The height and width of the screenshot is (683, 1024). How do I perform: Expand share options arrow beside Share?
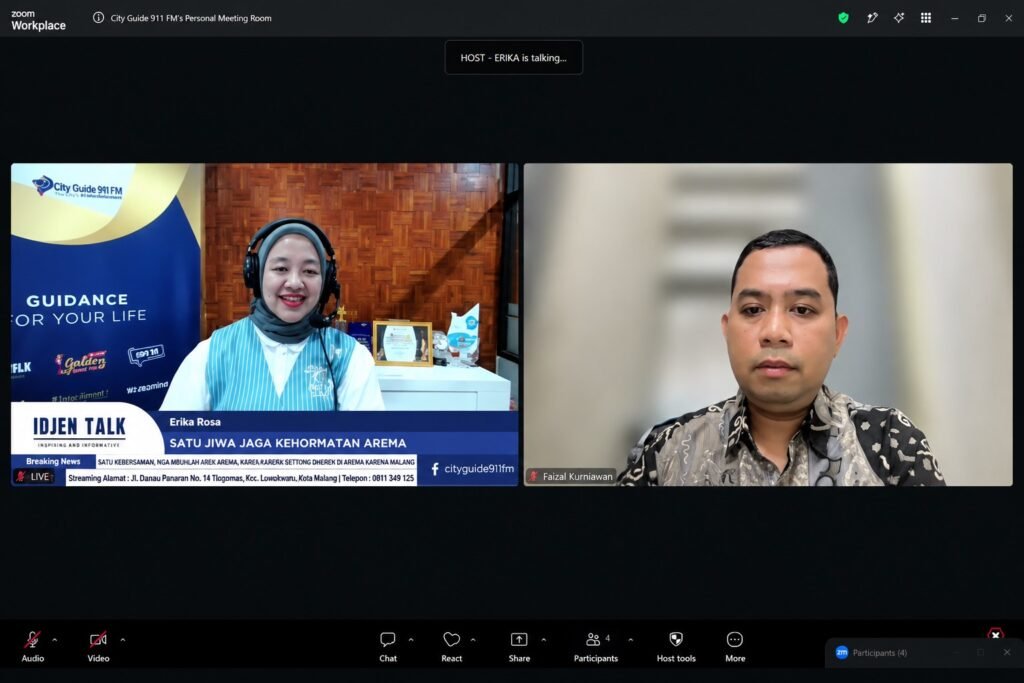coord(543,640)
